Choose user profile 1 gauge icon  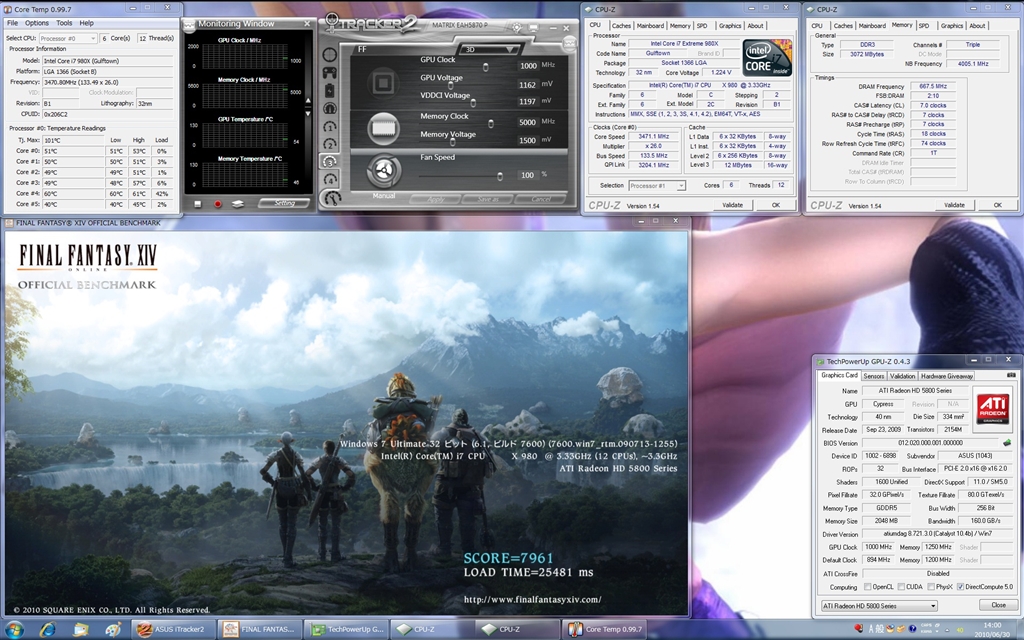(x=330, y=127)
